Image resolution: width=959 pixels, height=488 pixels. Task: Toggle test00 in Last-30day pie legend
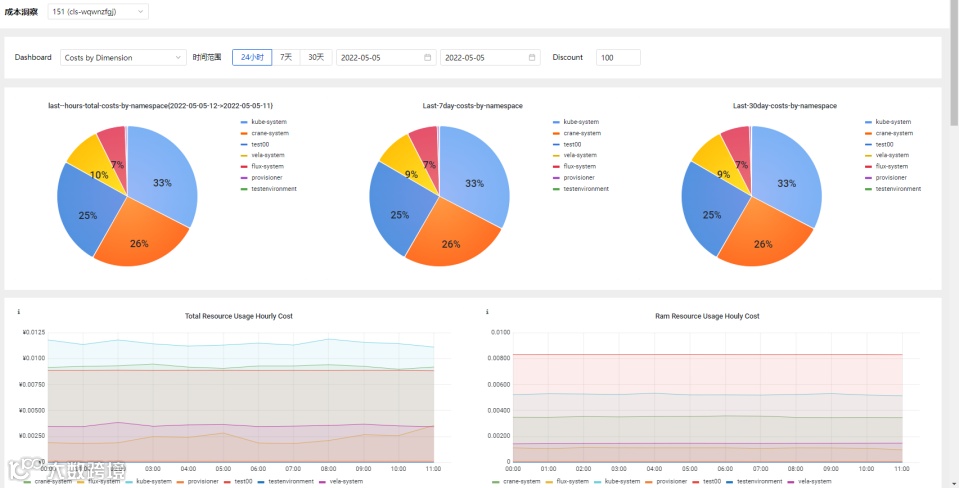879,144
